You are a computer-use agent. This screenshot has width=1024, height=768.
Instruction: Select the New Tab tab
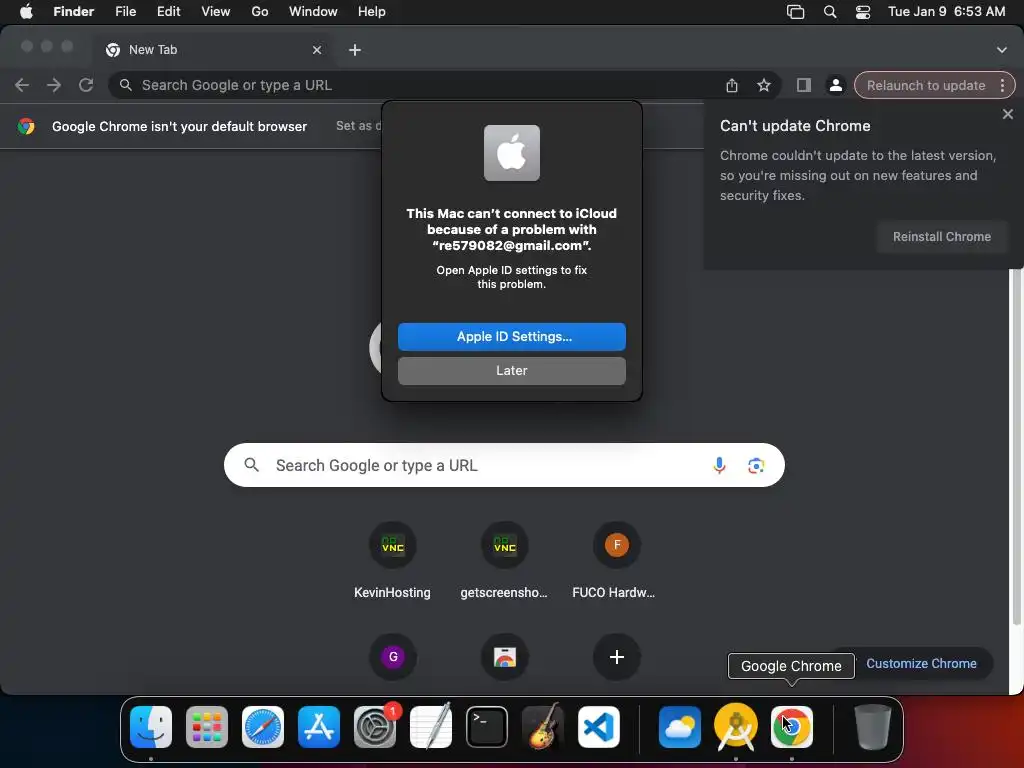click(212, 50)
